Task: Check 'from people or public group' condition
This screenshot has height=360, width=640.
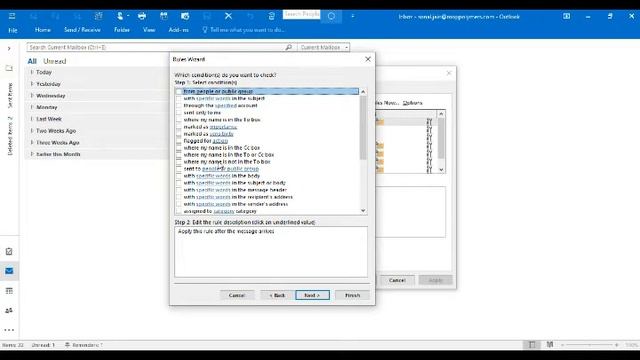Action: (x=178, y=91)
